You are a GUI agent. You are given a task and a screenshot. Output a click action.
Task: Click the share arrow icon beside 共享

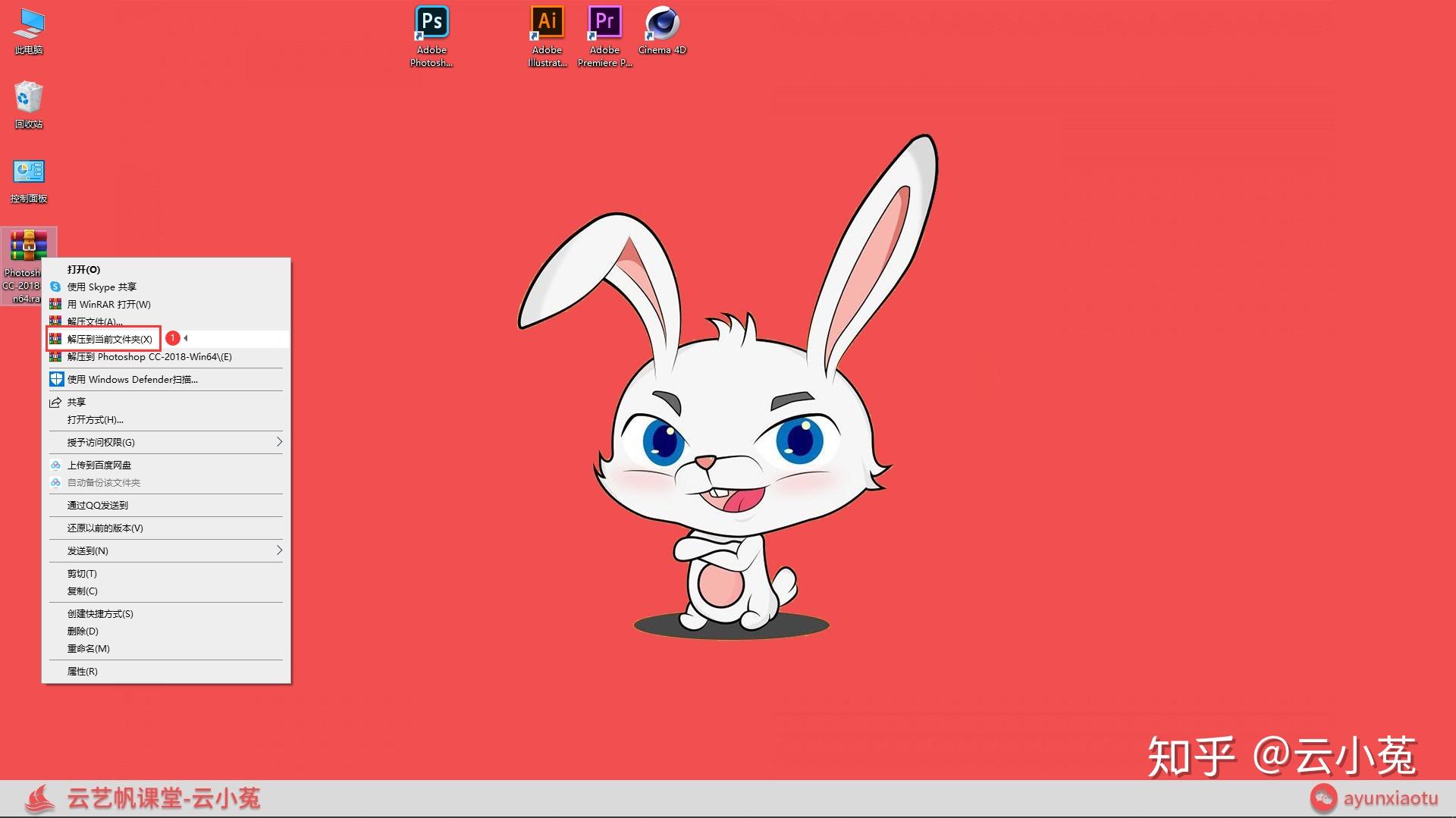tap(55, 403)
